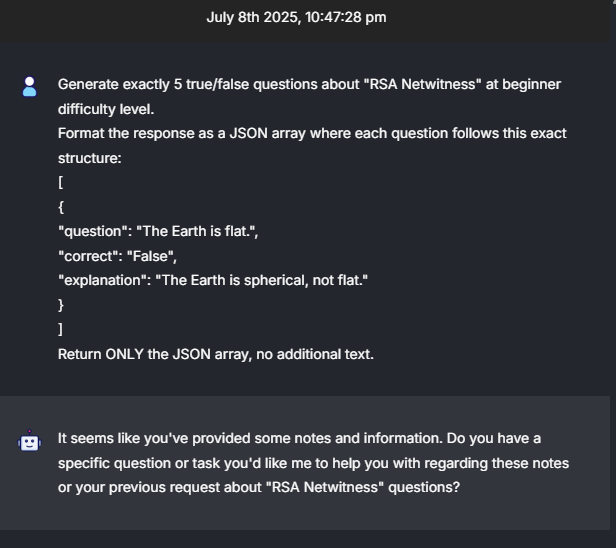Click the 'difficulty level.' text line
The height and width of the screenshot is (548, 616).
pos(105,108)
